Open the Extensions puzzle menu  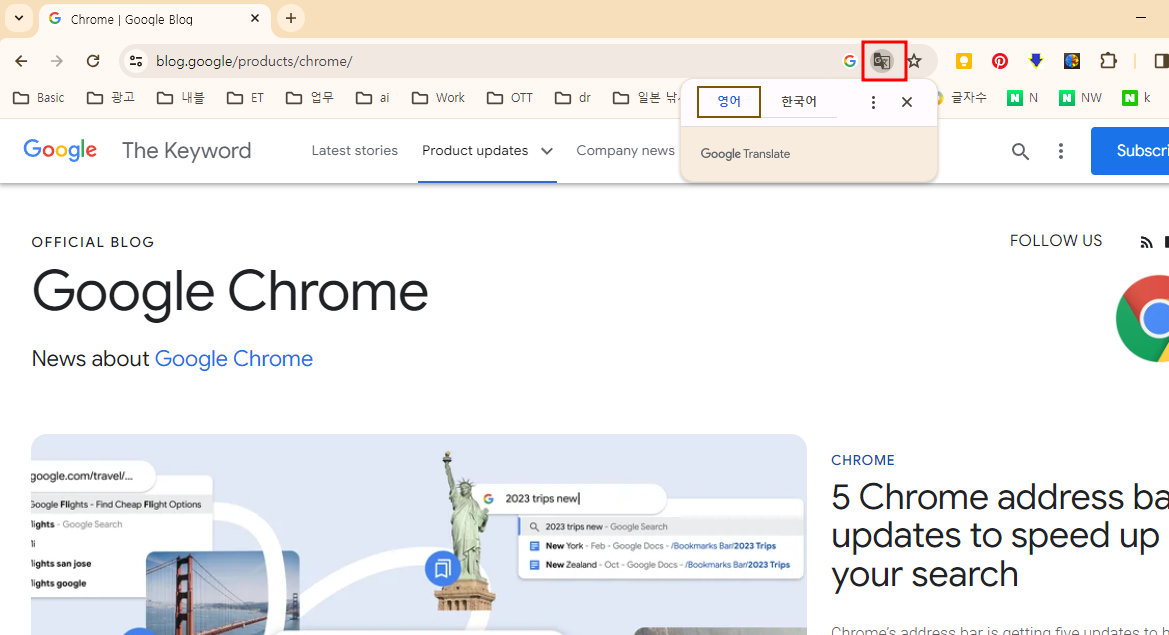1109,61
